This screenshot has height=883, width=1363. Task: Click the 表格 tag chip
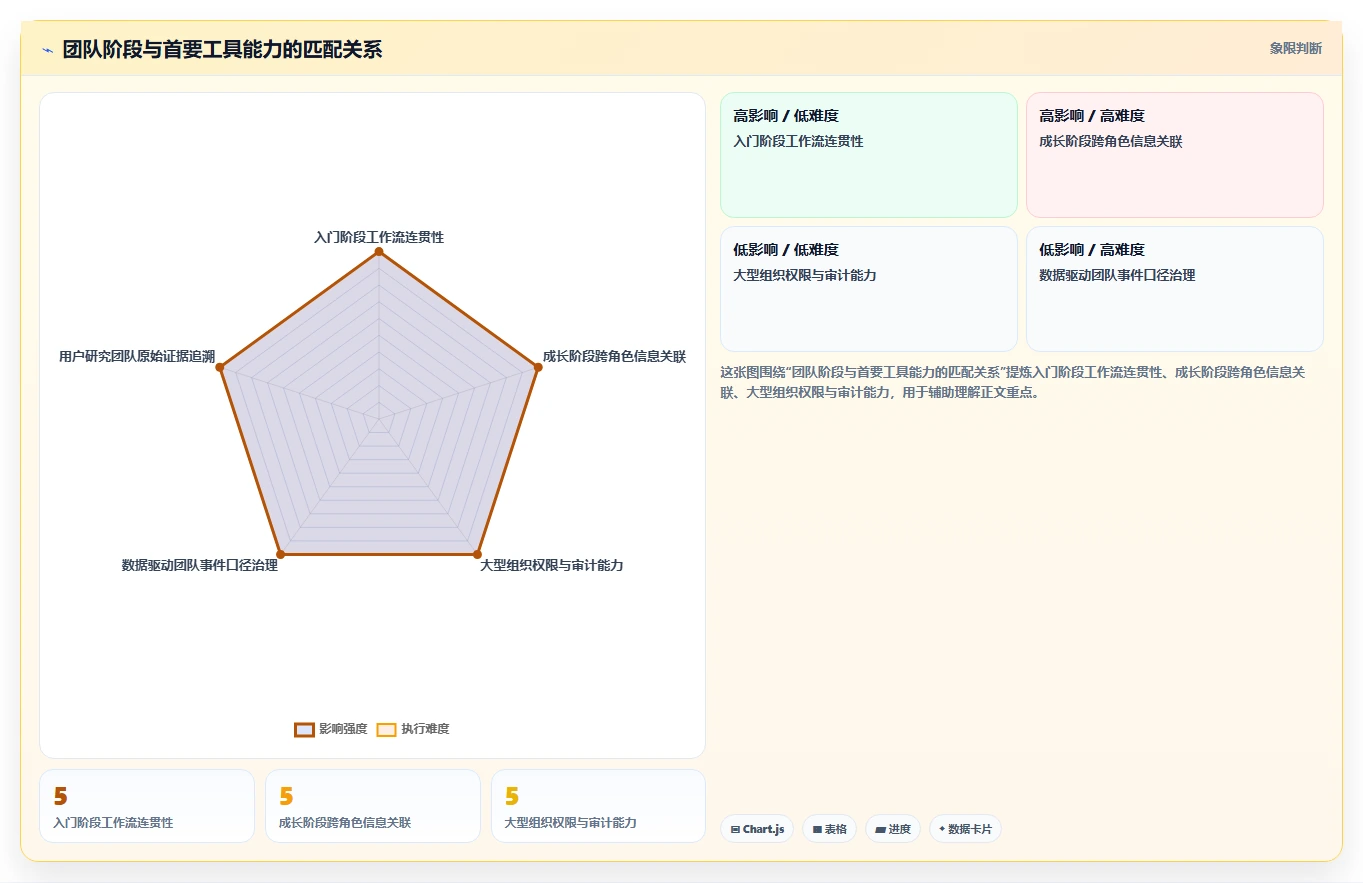[829, 829]
